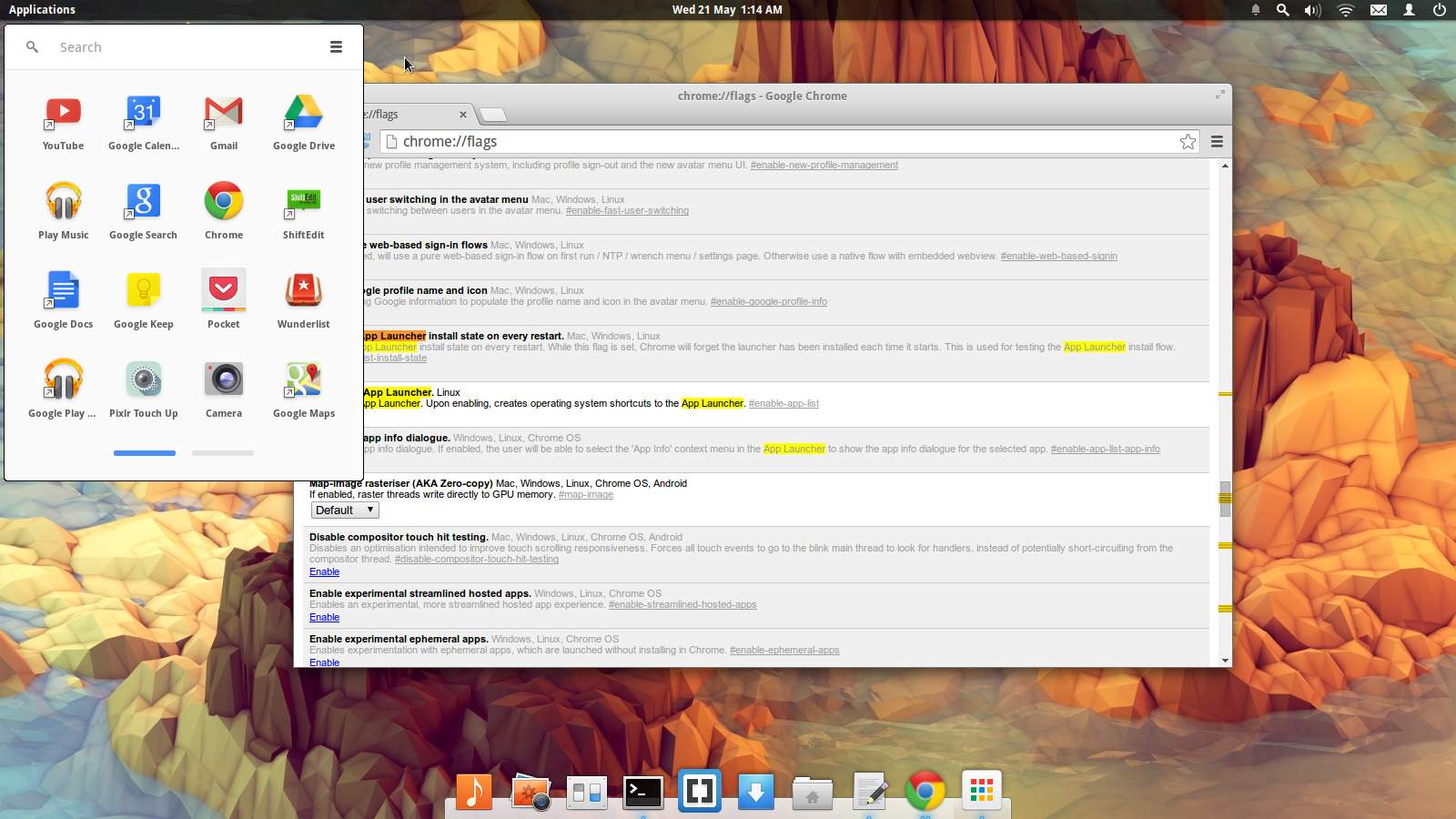Image resolution: width=1456 pixels, height=819 pixels.
Task: Open notifications bell indicator
Action: point(1256,10)
